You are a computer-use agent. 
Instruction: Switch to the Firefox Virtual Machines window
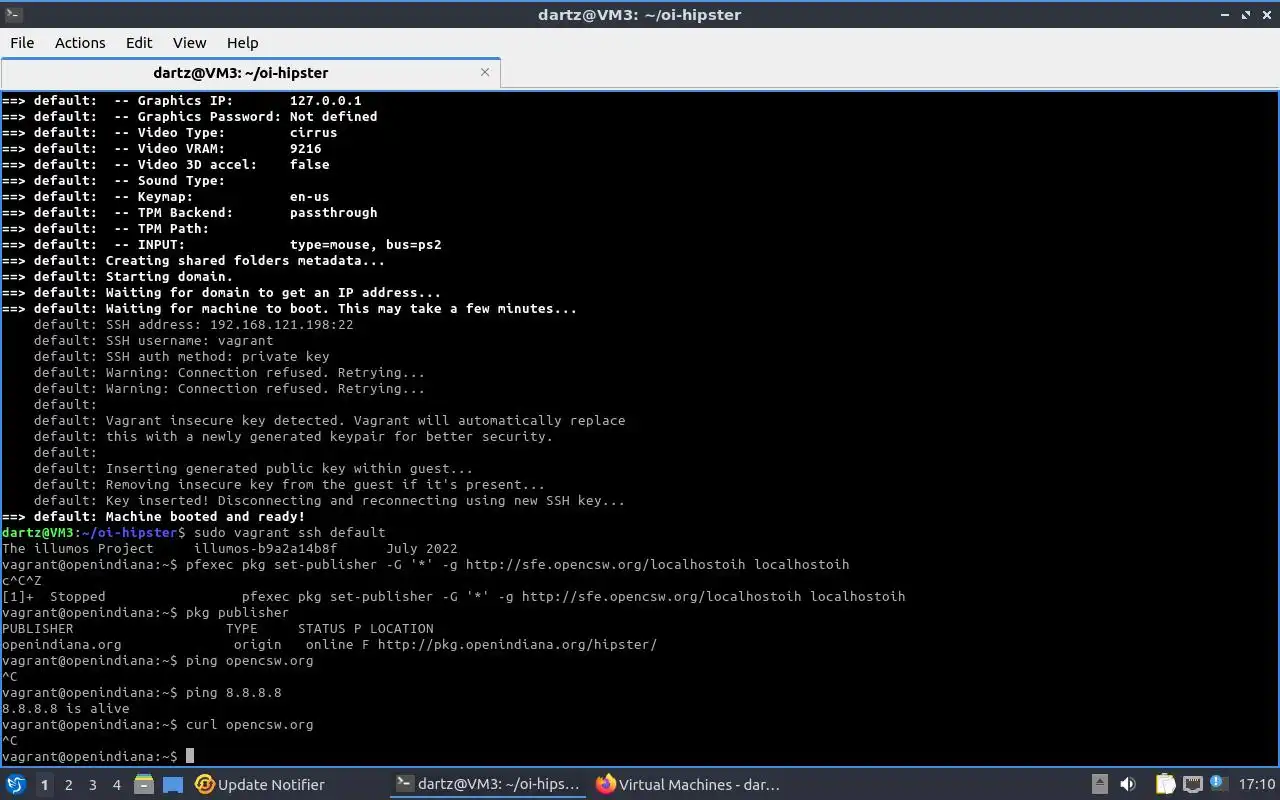[688, 785]
